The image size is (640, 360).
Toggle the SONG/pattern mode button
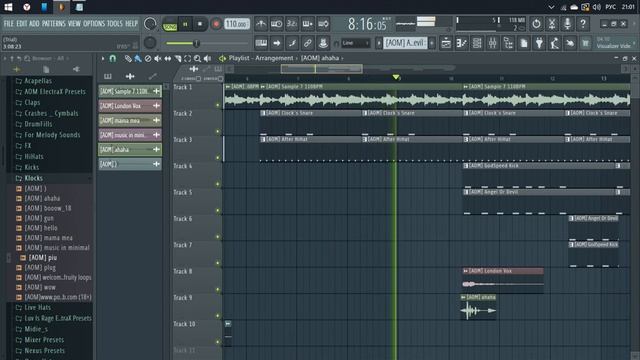(169, 24)
